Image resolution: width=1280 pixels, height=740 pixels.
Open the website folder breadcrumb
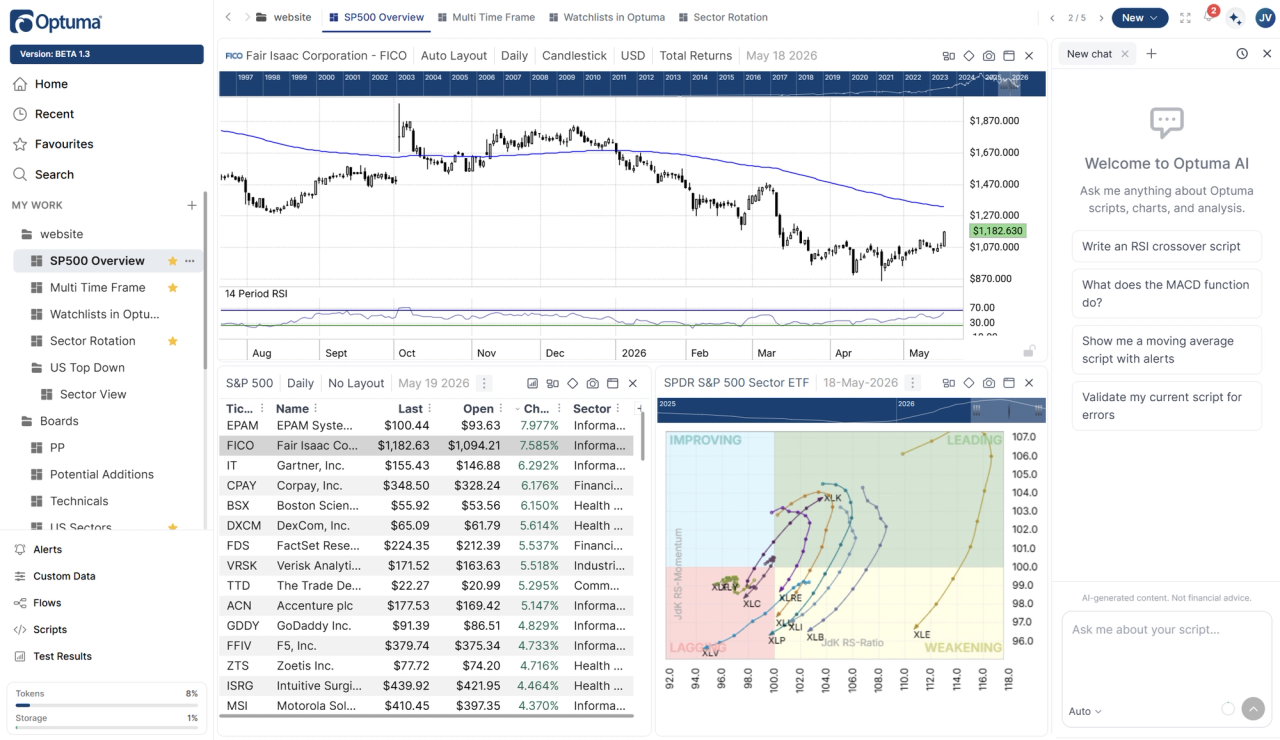[x=284, y=17]
